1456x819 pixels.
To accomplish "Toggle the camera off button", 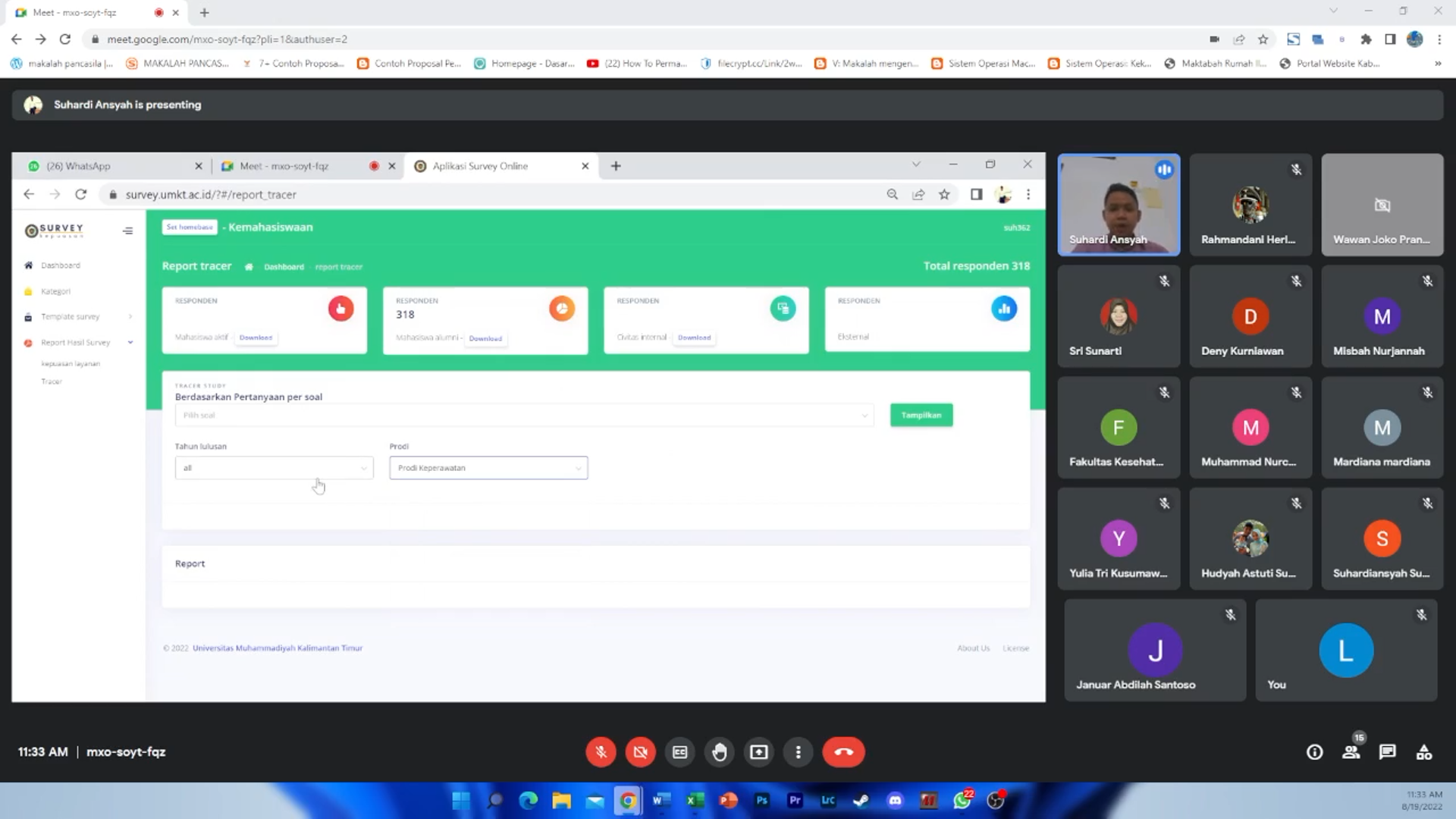I will (640, 752).
